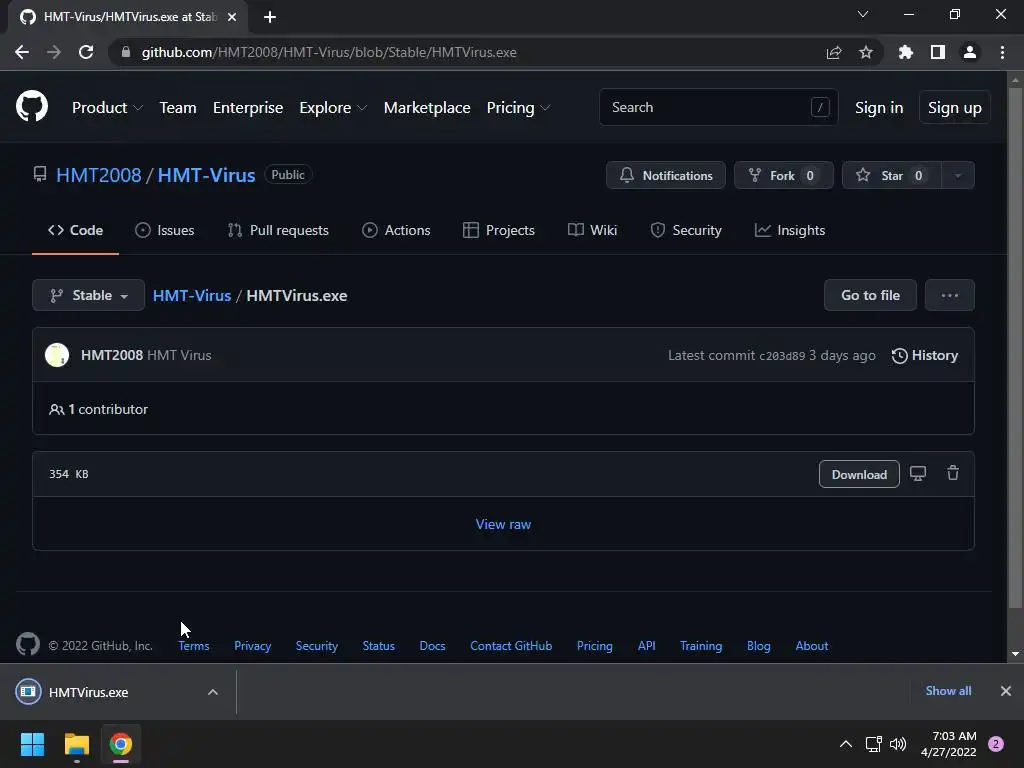Image resolution: width=1024 pixels, height=768 pixels.
Task: View file History
Action: (925, 355)
